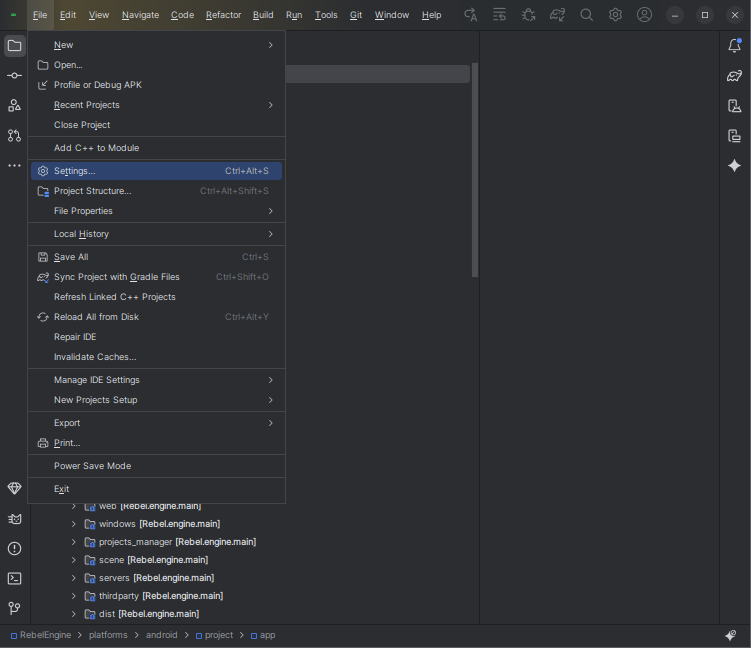Click the translate/code-with-me toolbar icon
The height and width of the screenshot is (648, 751).
click(471, 15)
